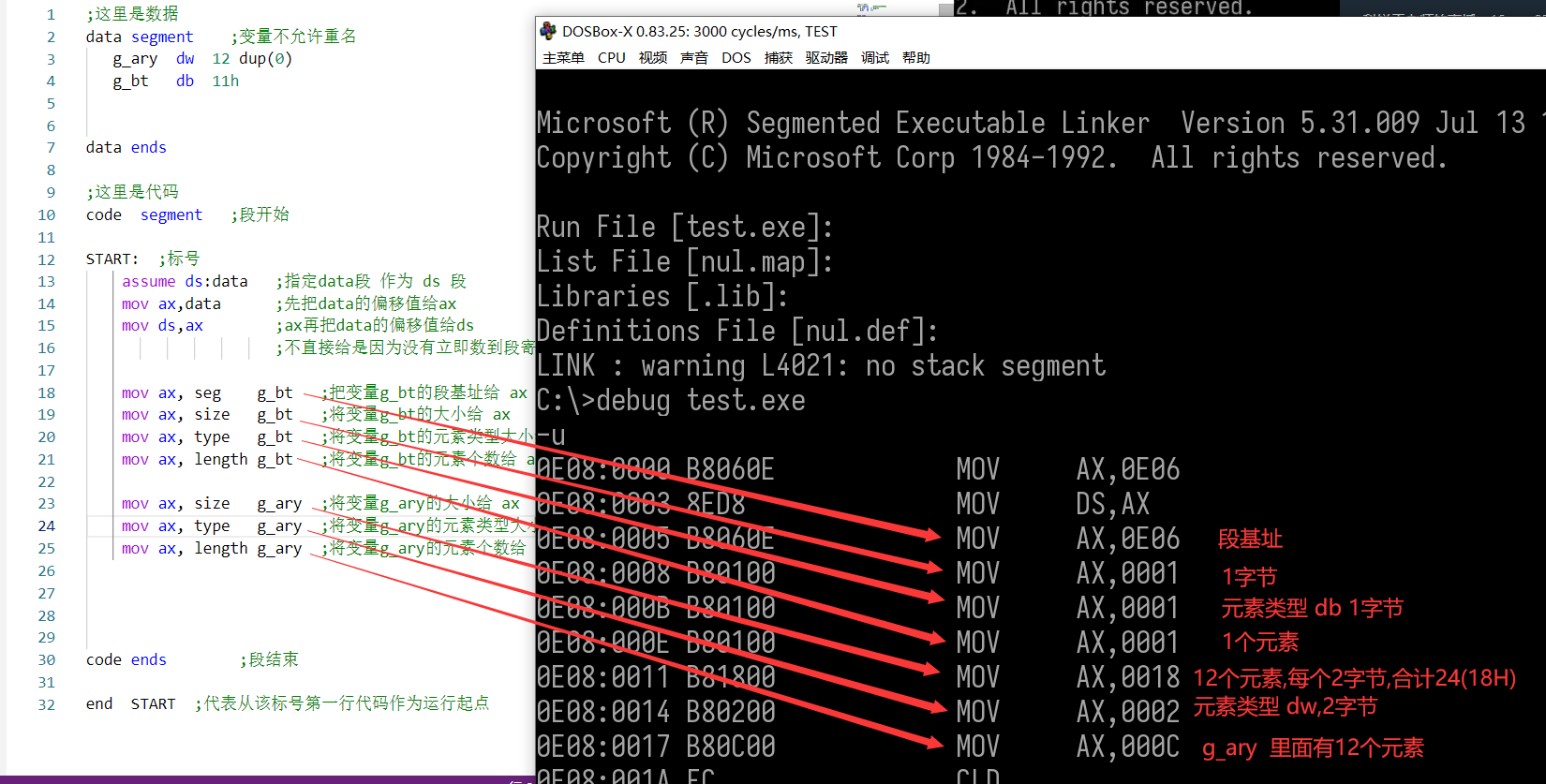Image resolution: width=1546 pixels, height=784 pixels.
Task: Click the 'AX,0018' operand in disassembly
Action: pos(1128,677)
